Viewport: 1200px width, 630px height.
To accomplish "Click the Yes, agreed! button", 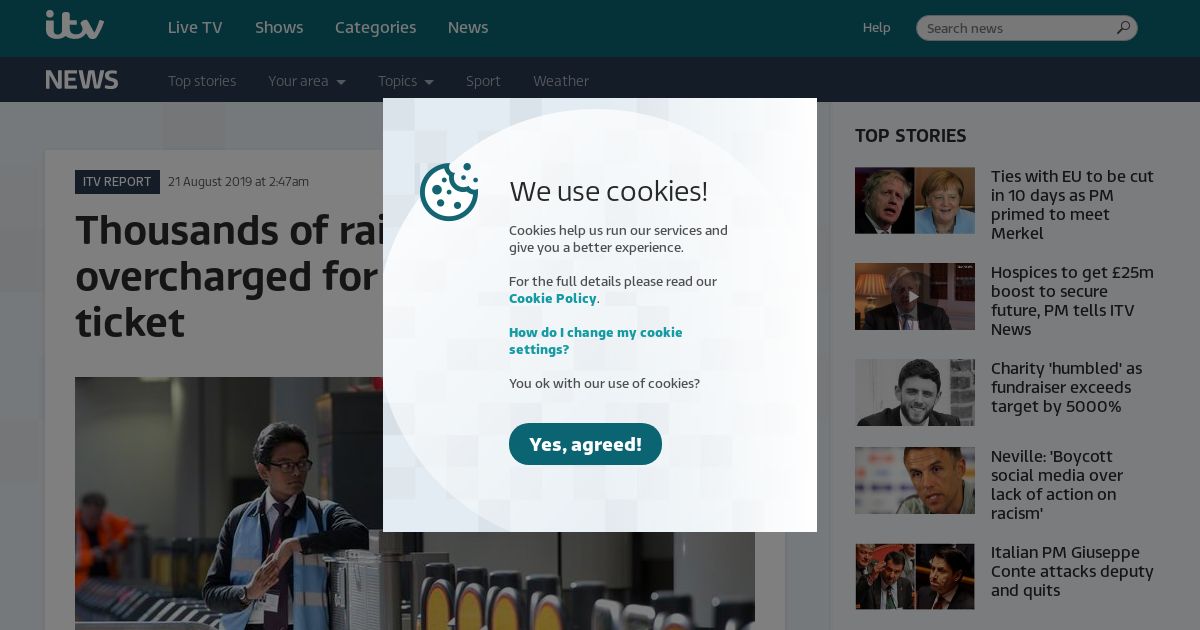I will (585, 444).
